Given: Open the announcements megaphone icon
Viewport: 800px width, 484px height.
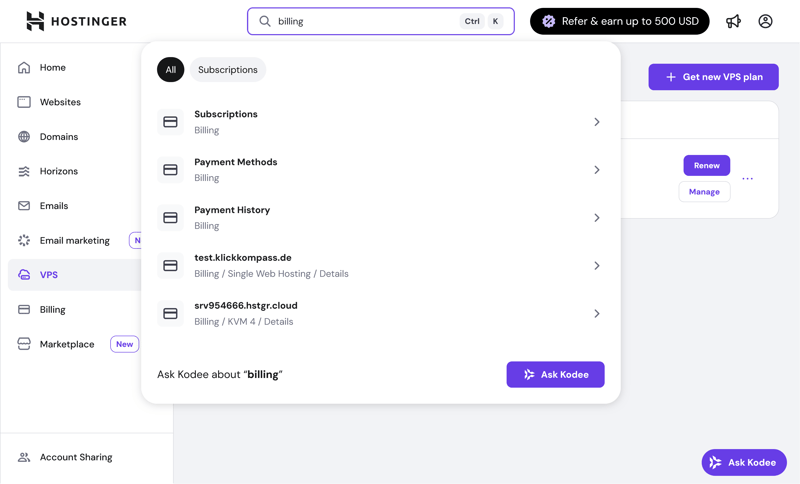Looking at the screenshot, I should pos(733,21).
